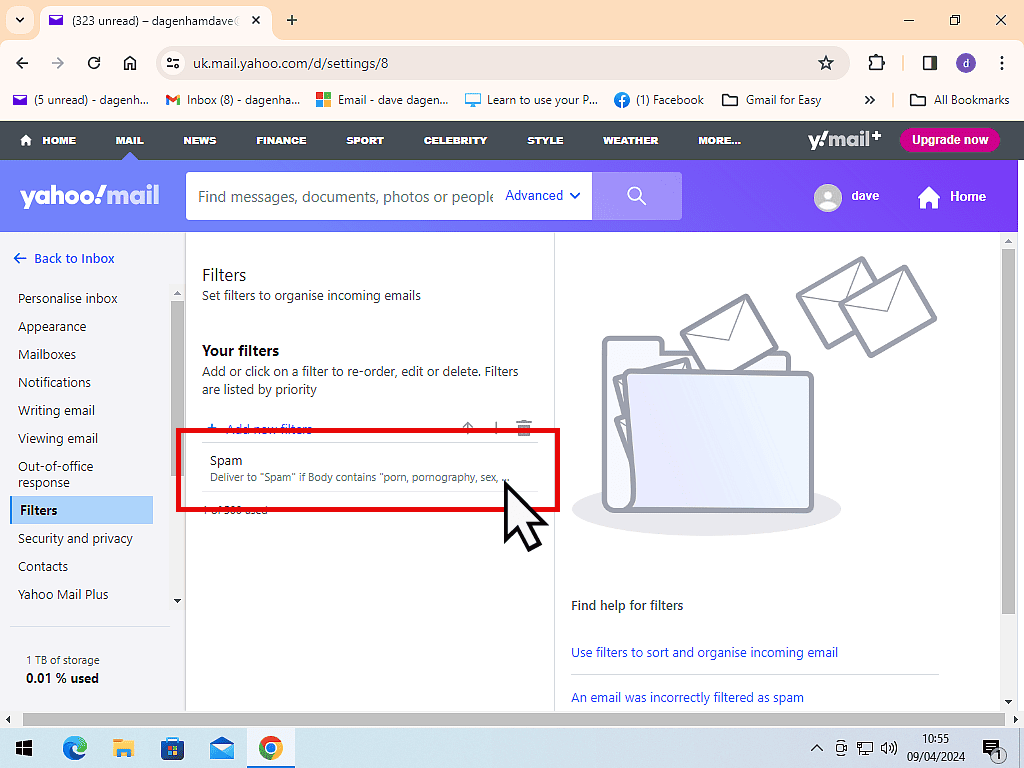Toggle Chrome side panel icon
The image size is (1024, 768).
click(930, 63)
